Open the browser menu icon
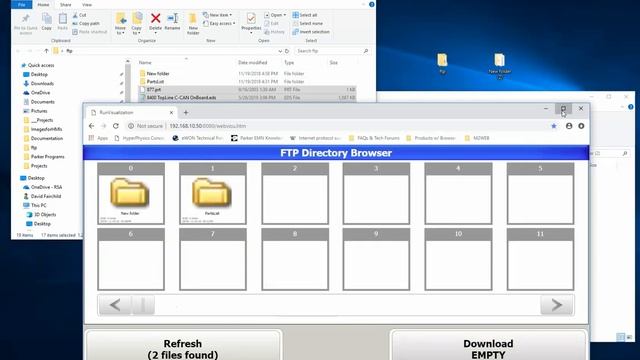The height and width of the screenshot is (360, 640). point(581,126)
